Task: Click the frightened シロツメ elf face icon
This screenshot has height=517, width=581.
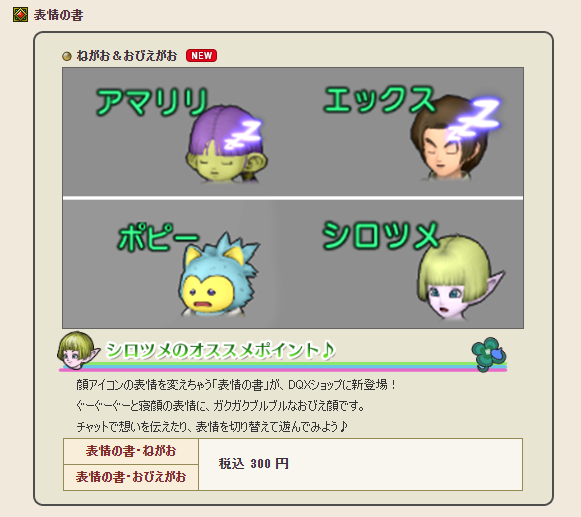Action: (x=460, y=279)
